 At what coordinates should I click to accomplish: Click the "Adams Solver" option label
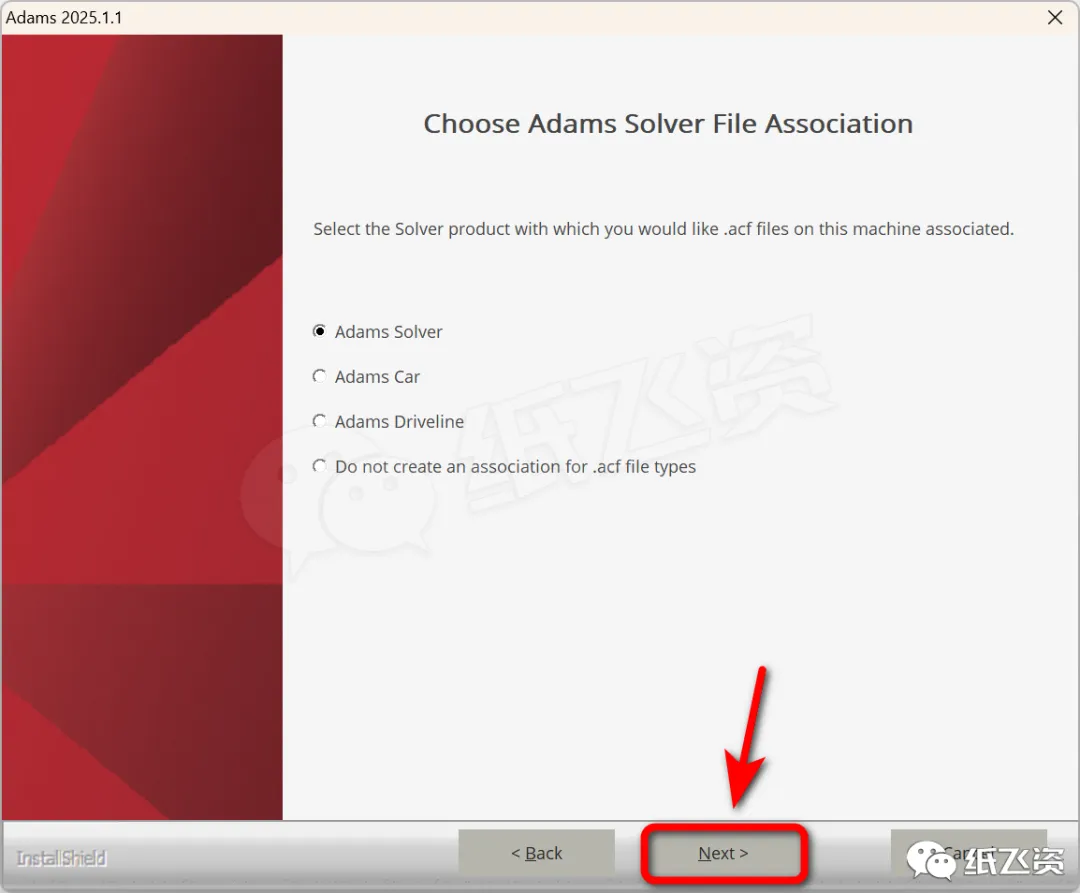(388, 332)
